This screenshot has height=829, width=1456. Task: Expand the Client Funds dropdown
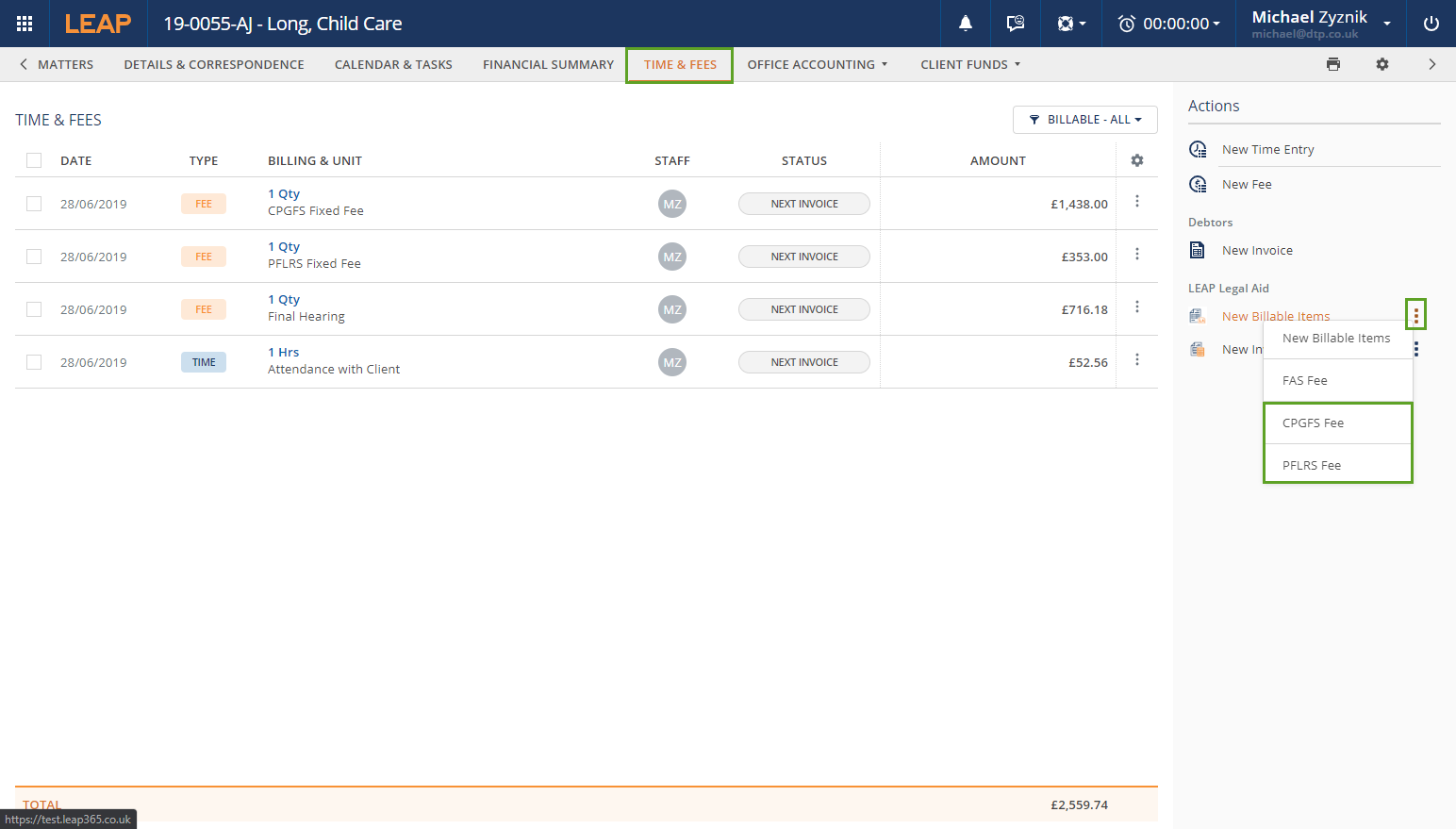point(969,64)
